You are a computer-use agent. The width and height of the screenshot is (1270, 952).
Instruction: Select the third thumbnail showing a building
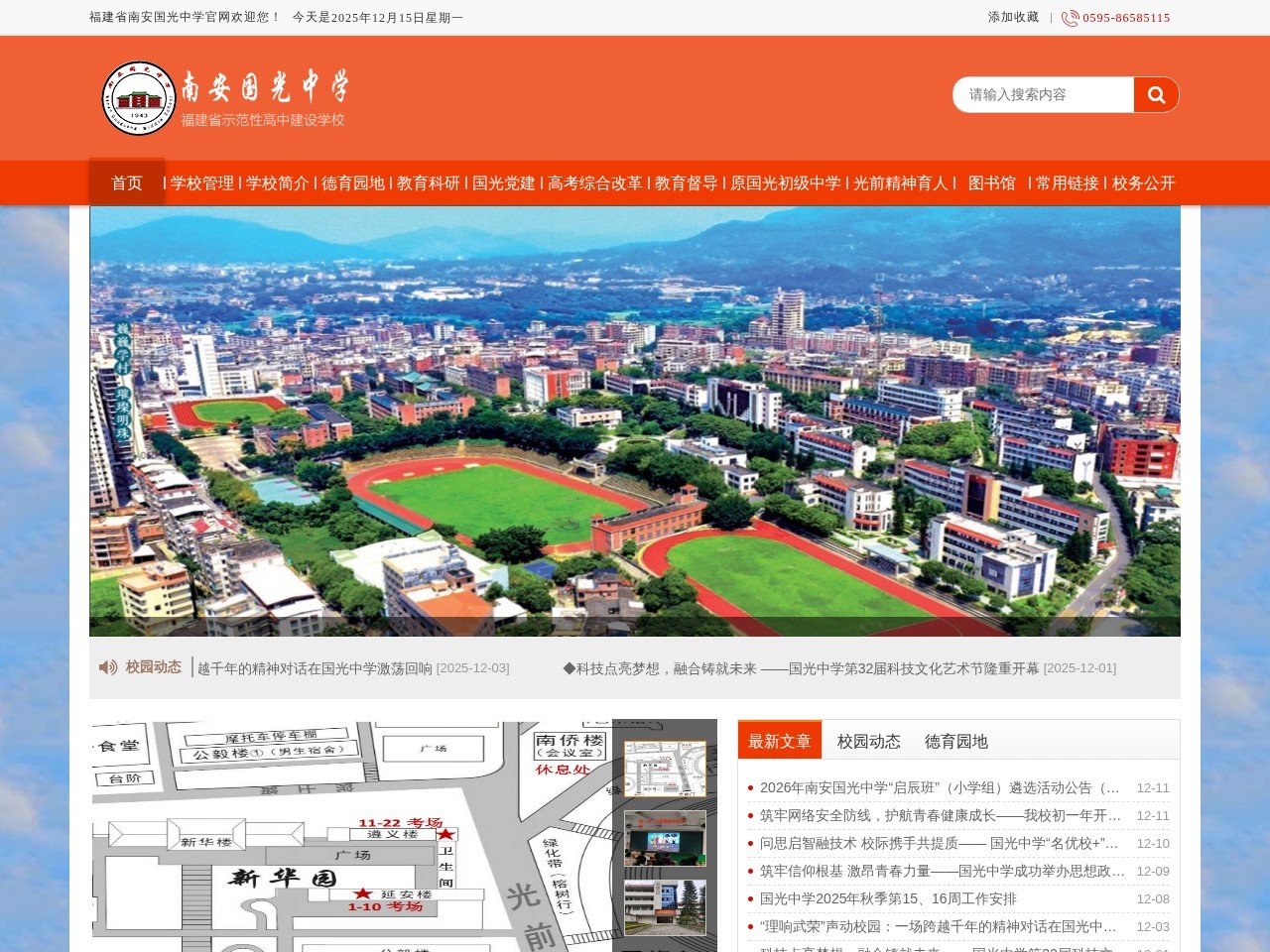665,906
